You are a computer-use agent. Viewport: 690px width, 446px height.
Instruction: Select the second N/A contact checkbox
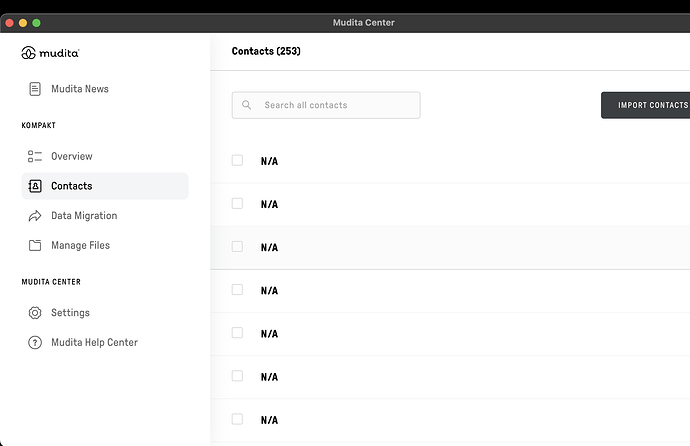(x=237, y=203)
